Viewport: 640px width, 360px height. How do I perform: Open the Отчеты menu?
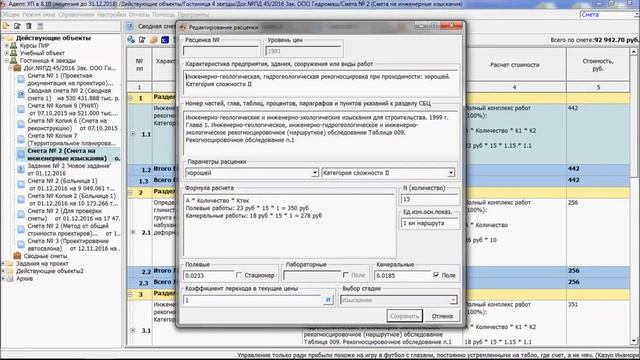pos(139,14)
